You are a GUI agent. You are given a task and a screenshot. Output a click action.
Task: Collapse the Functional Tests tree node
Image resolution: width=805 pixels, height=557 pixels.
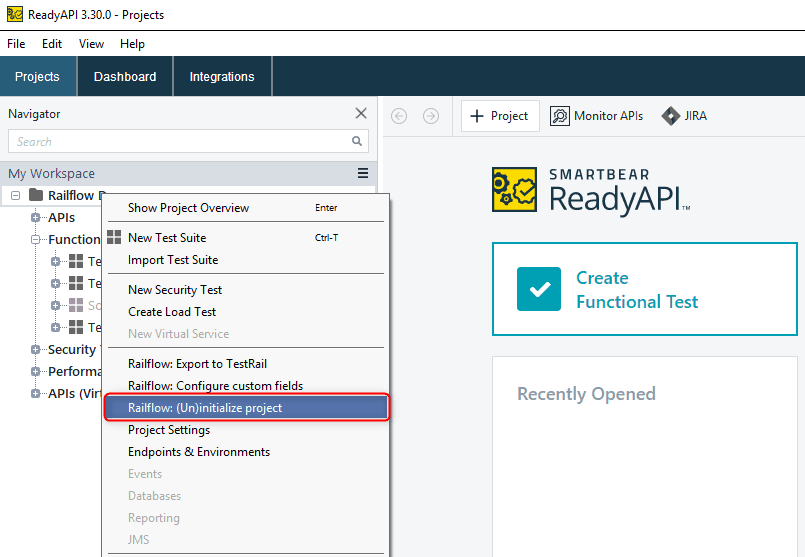pos(35,240)
